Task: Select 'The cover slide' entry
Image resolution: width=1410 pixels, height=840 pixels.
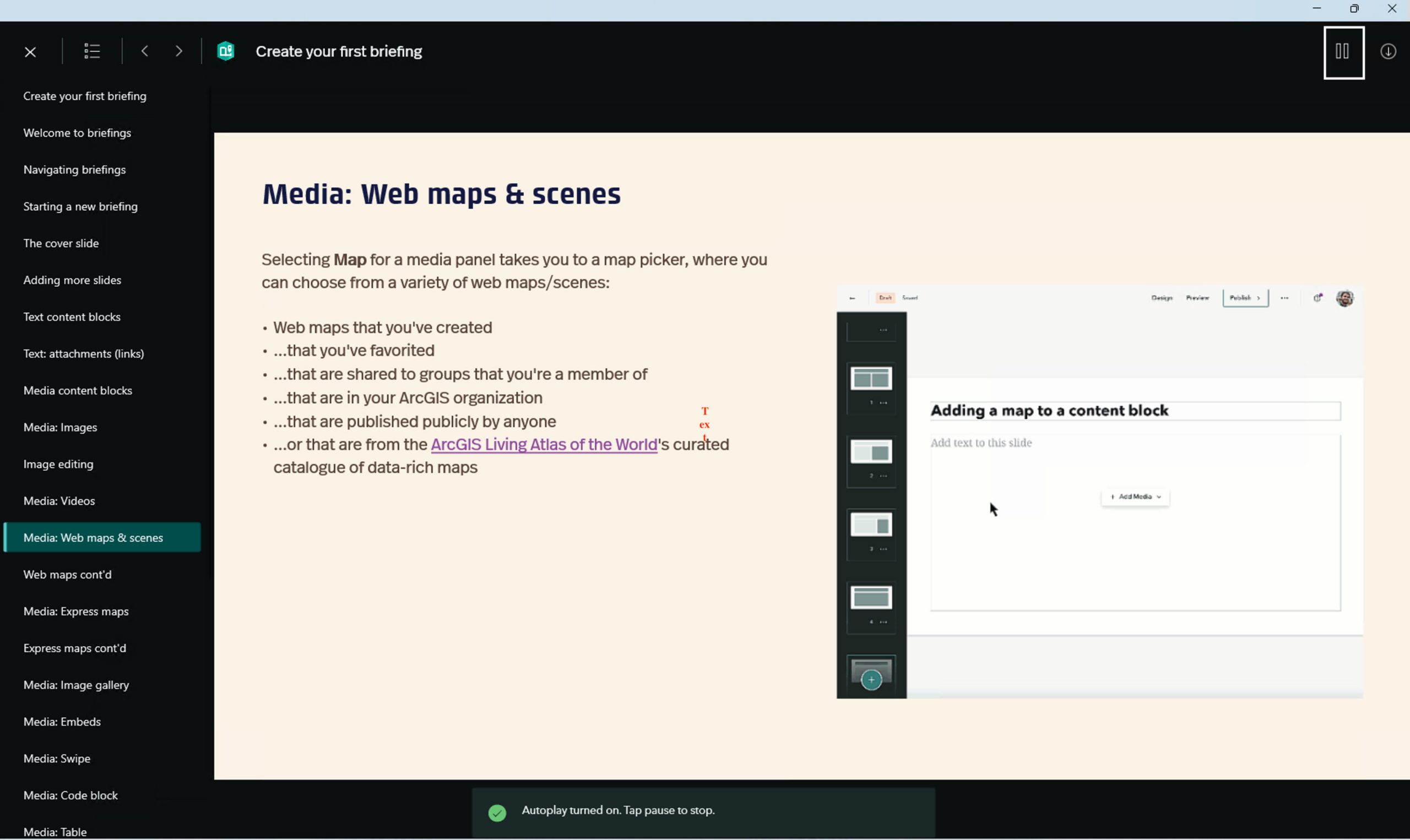Action: click(x=61, y=243)
